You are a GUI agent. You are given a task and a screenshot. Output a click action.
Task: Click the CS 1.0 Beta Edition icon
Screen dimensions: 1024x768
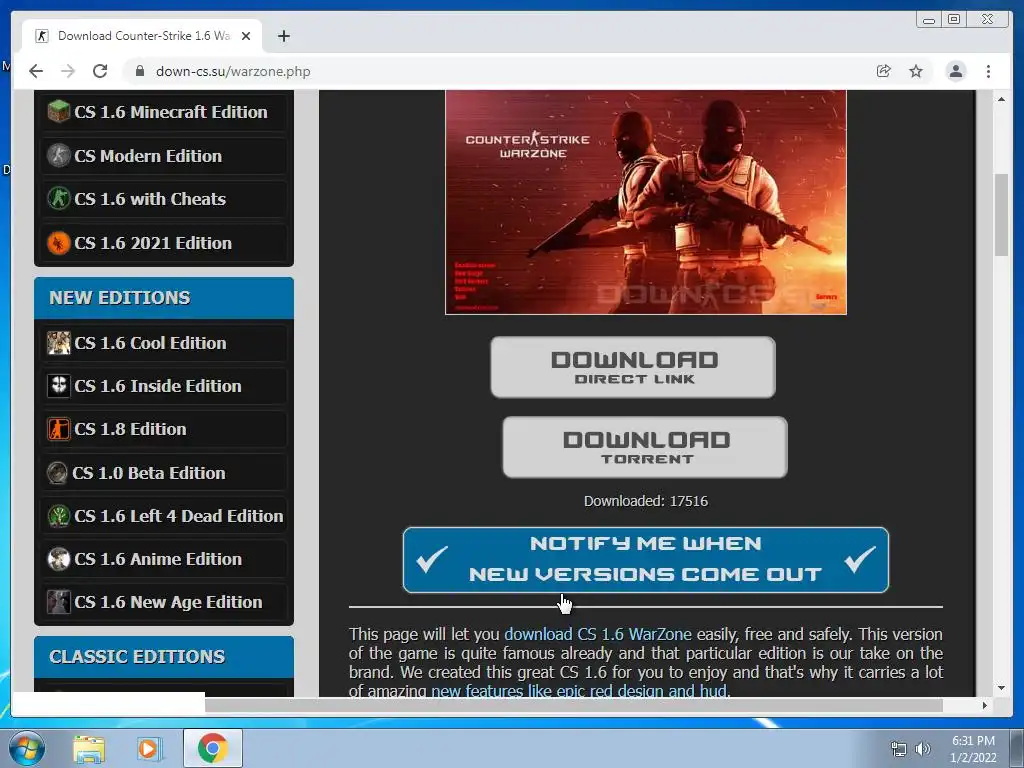(57, 473)
